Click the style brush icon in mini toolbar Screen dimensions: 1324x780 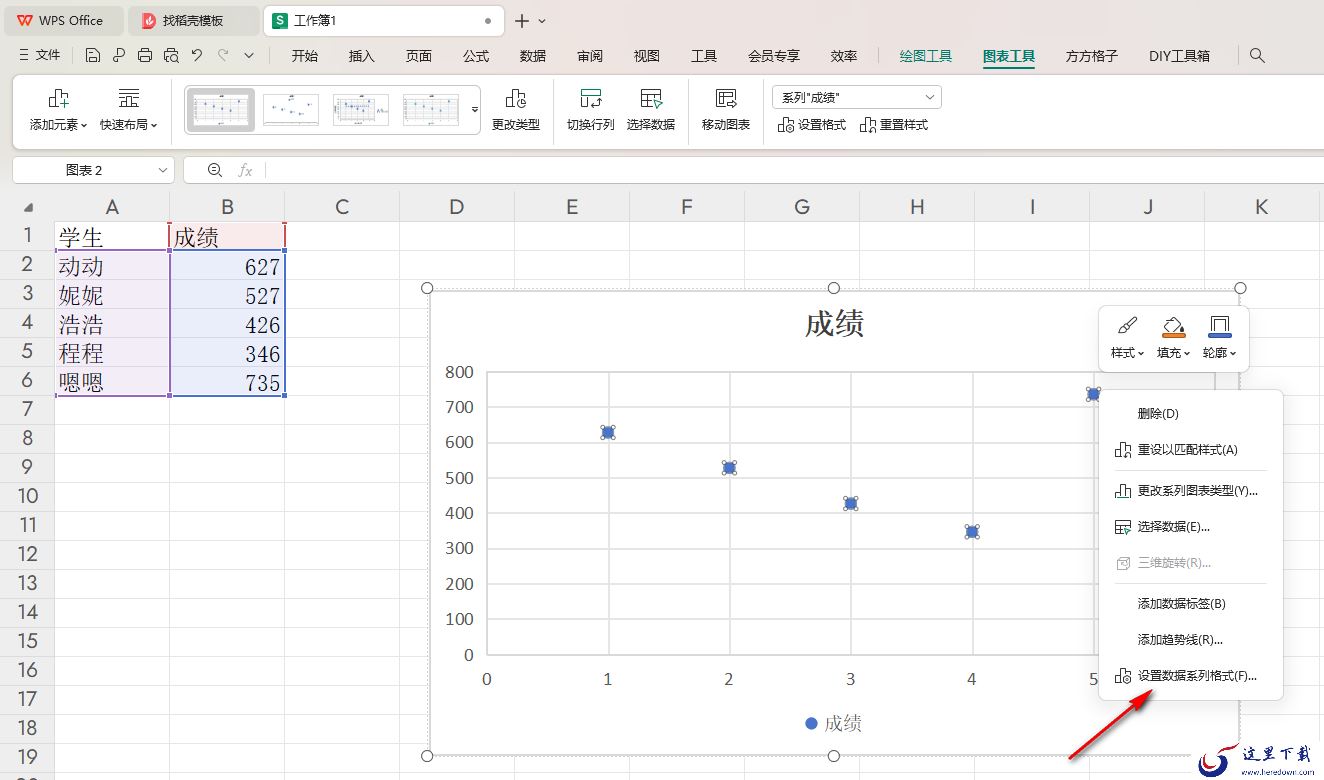1127,326
